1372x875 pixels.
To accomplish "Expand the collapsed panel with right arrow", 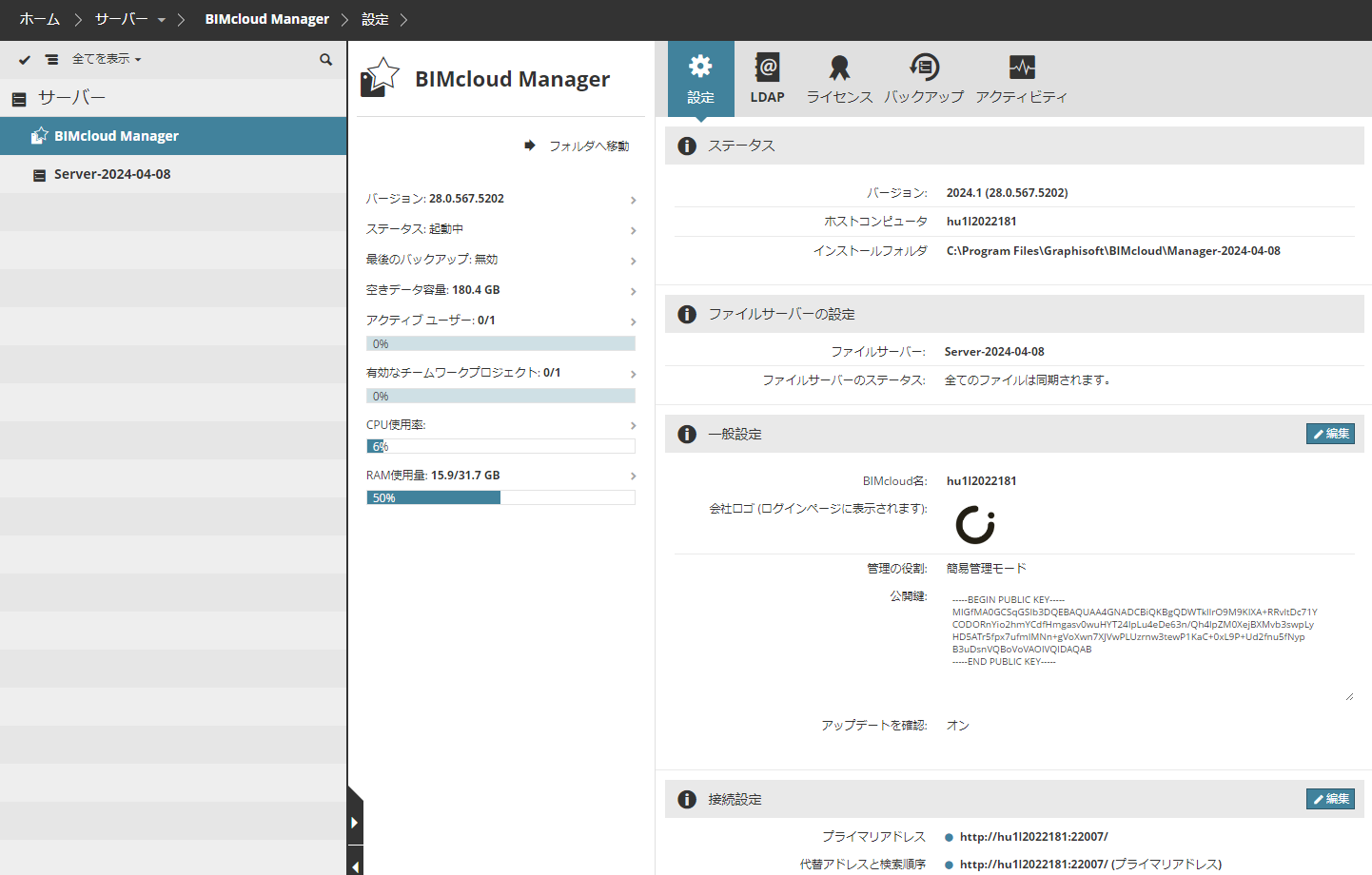I will 355,823.
